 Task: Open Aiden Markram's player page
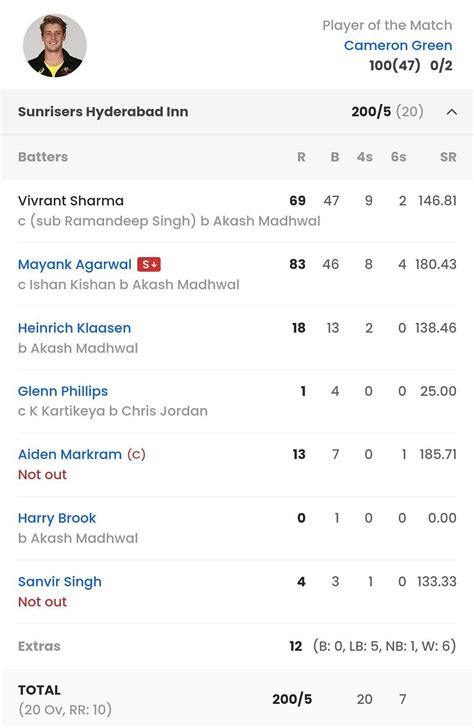70,455
